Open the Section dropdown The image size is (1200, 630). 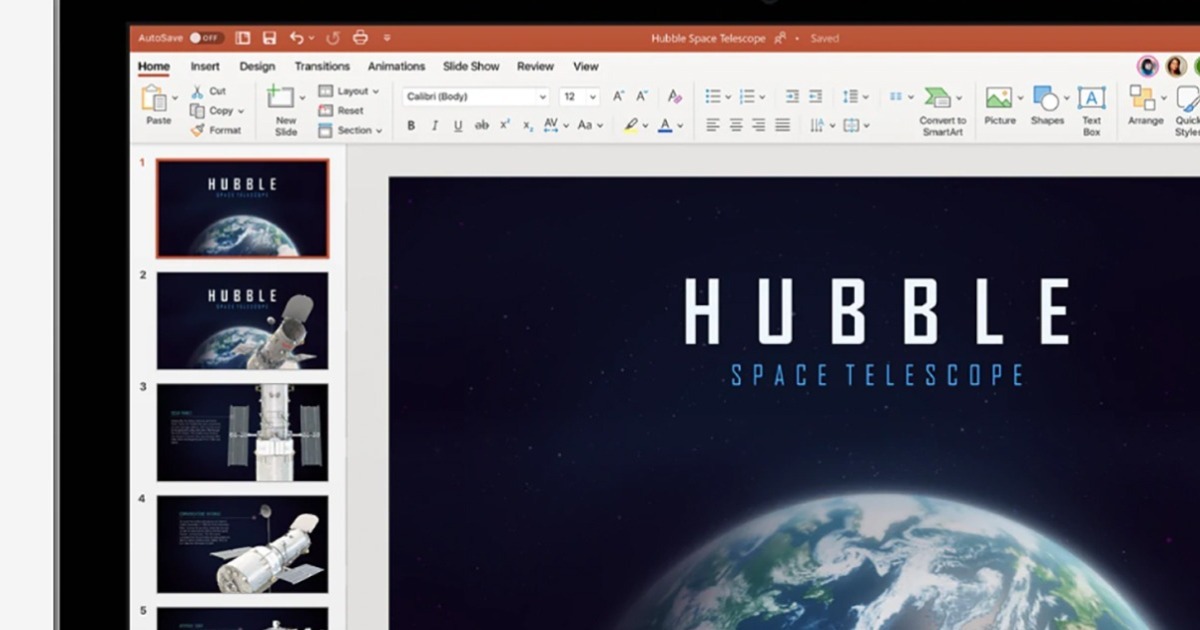tap(351, 131)
